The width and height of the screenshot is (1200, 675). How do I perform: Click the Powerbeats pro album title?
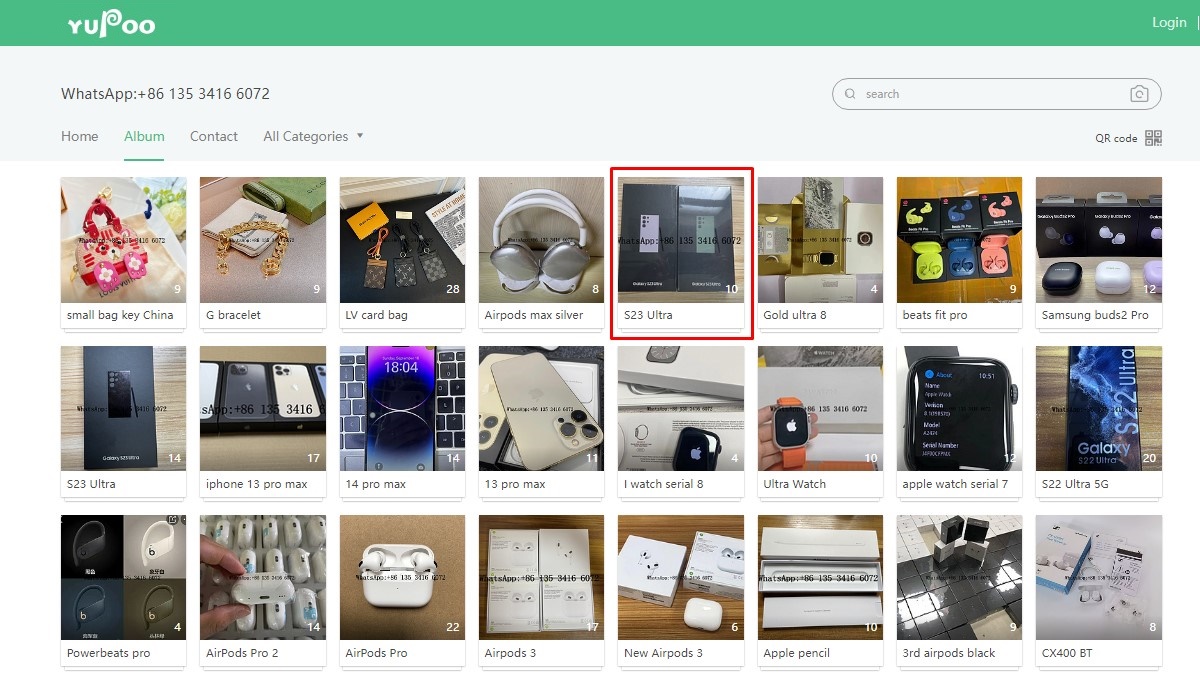[108, 653]
